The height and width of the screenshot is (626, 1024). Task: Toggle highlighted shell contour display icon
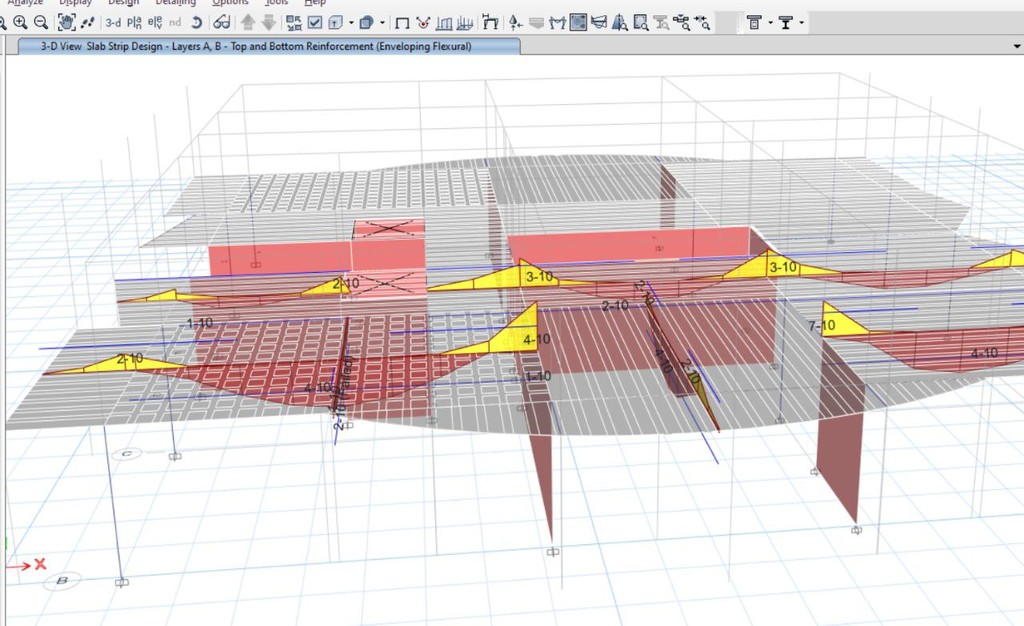point(578,23)
